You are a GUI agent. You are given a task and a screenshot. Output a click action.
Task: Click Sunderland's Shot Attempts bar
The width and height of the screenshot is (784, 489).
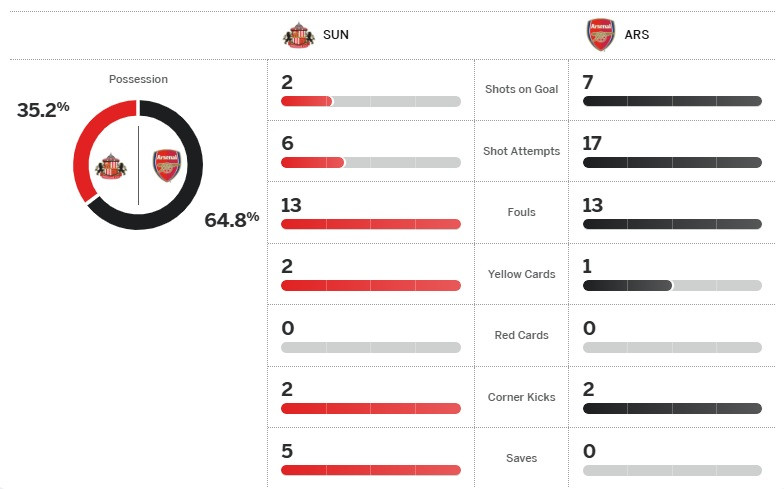coord(371,162)
